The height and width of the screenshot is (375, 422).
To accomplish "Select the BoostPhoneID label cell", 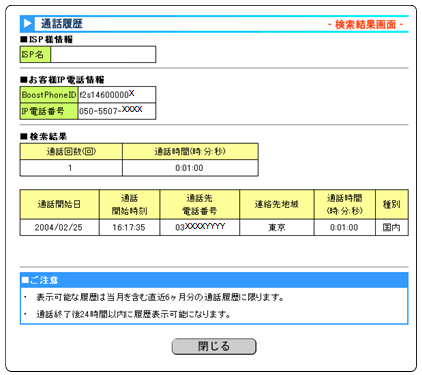I will tap(49, 95).
